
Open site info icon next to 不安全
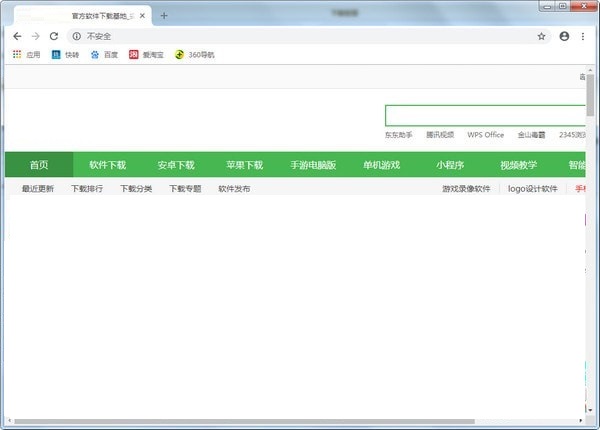click(77, 36)
